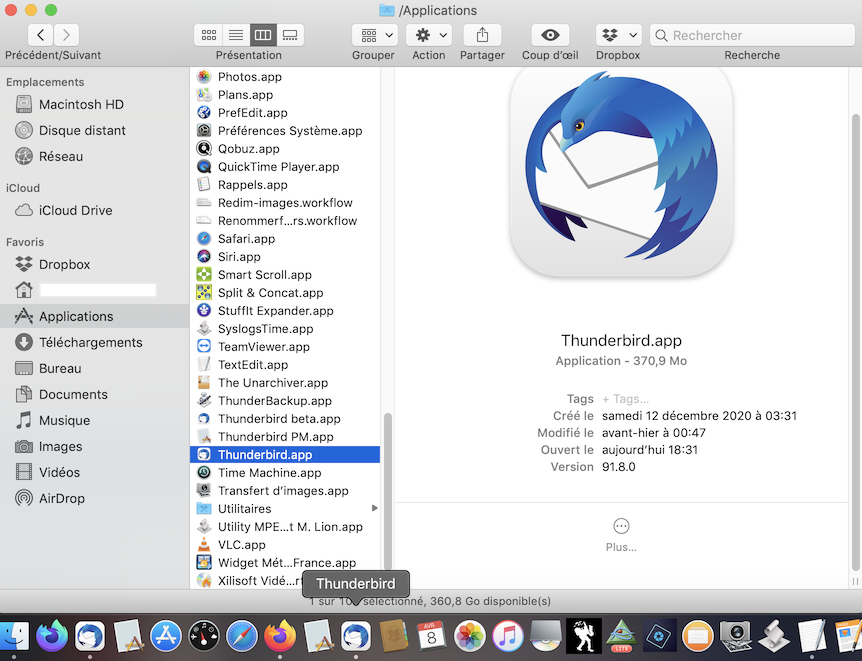Switch to icon view presentation
The image size is (862, 661).
click(x=208, y=35)
